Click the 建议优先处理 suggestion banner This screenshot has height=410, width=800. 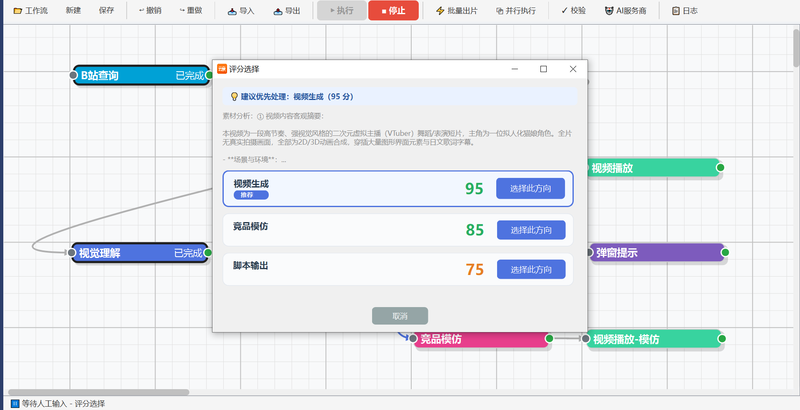(x=400, y=96)
